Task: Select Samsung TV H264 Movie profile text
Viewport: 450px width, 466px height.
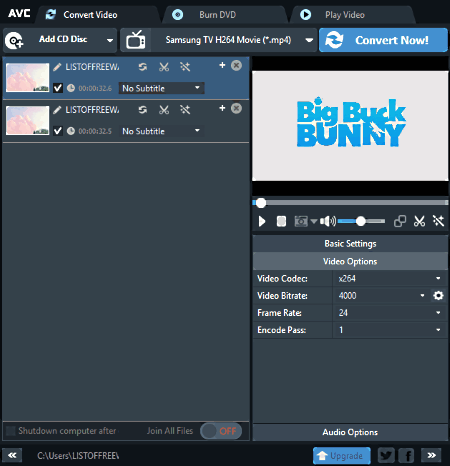Action: pos(228,40)
